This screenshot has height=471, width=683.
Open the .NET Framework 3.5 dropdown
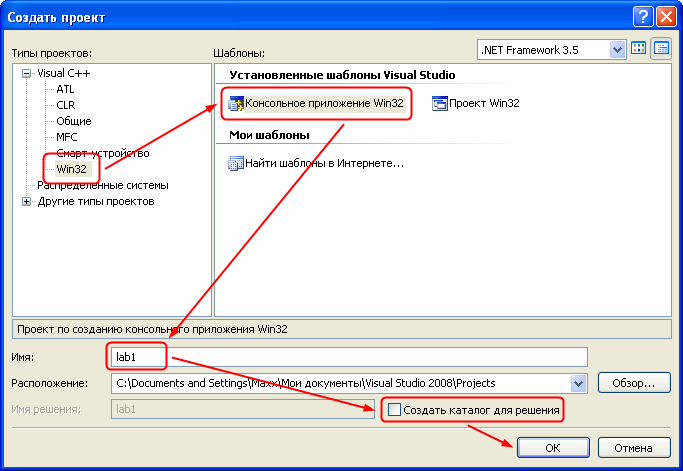tap(617, 50)
